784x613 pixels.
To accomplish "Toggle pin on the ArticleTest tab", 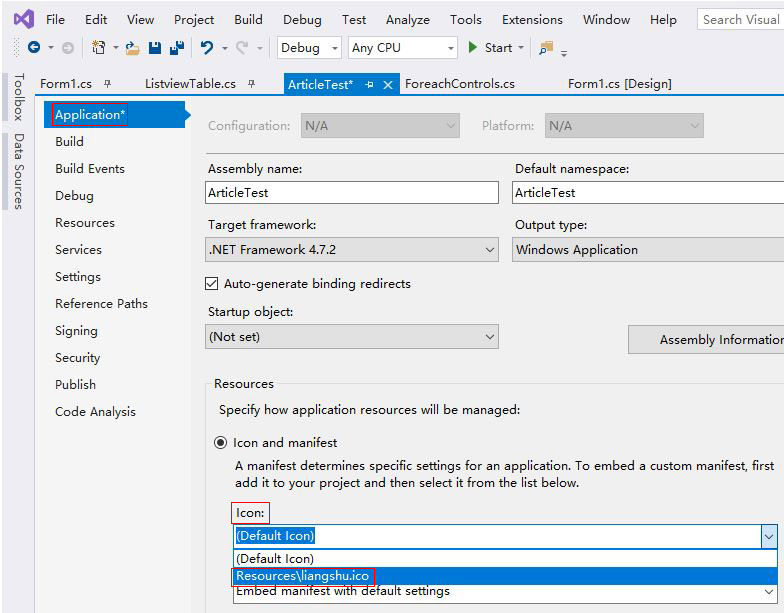I will [x=370, y=84].
